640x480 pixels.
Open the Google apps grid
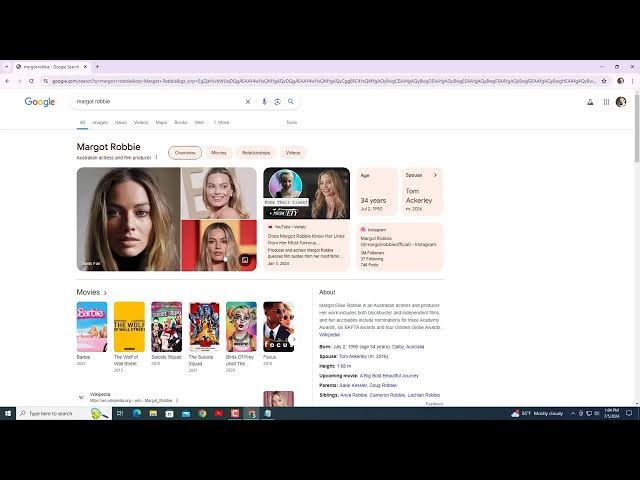[606, 102]
